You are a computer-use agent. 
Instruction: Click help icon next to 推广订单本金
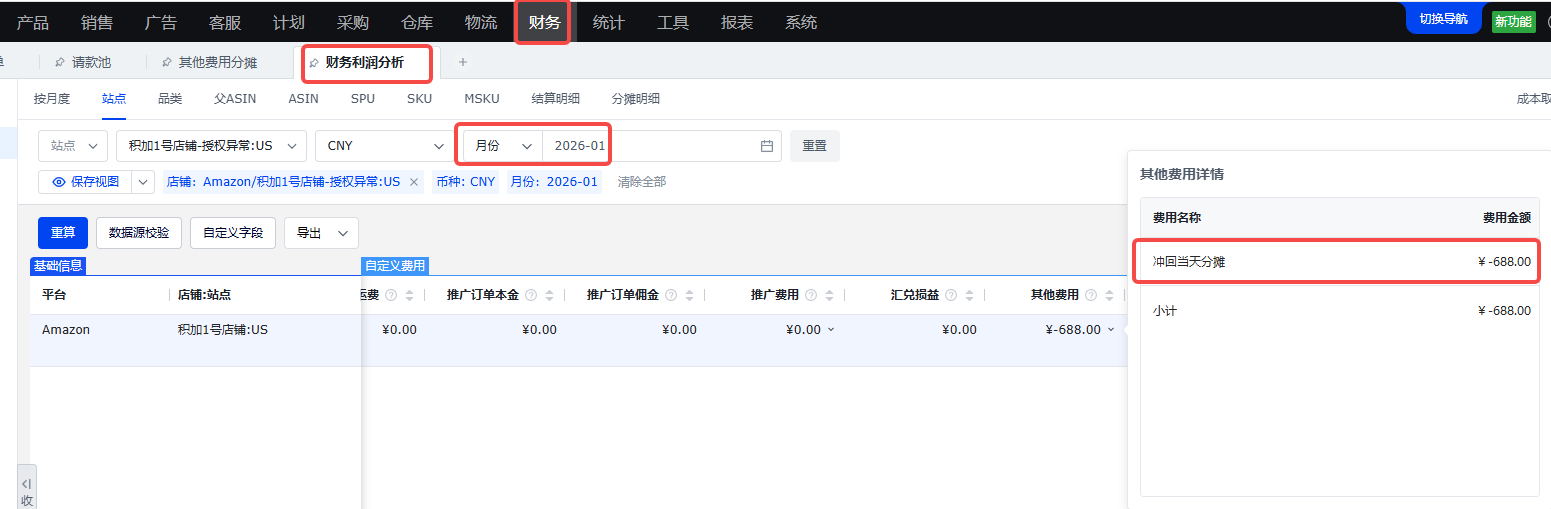point(531,295)
